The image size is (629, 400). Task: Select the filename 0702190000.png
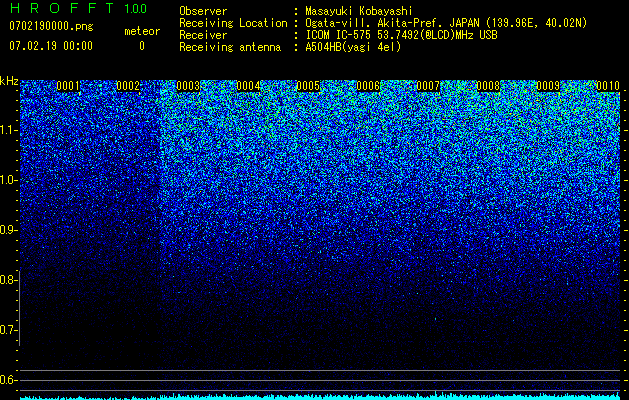tap(51, 26)
